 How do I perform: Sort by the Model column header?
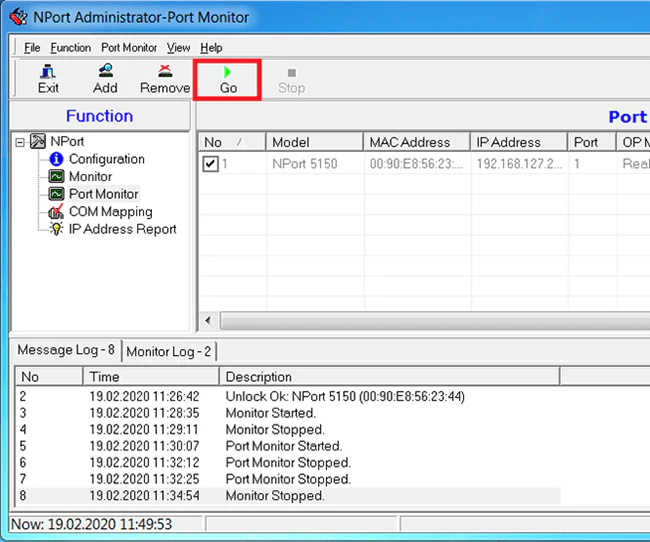314,142
